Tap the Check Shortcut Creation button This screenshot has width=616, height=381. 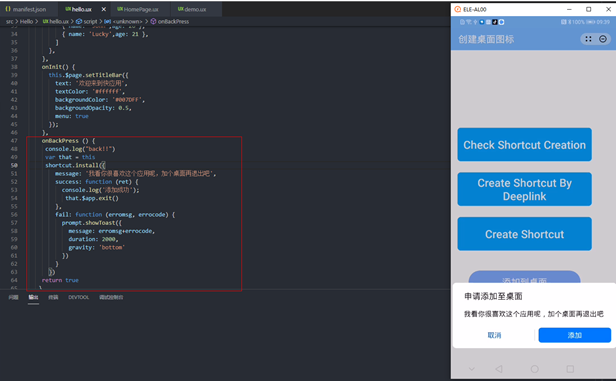click(524, 145)
